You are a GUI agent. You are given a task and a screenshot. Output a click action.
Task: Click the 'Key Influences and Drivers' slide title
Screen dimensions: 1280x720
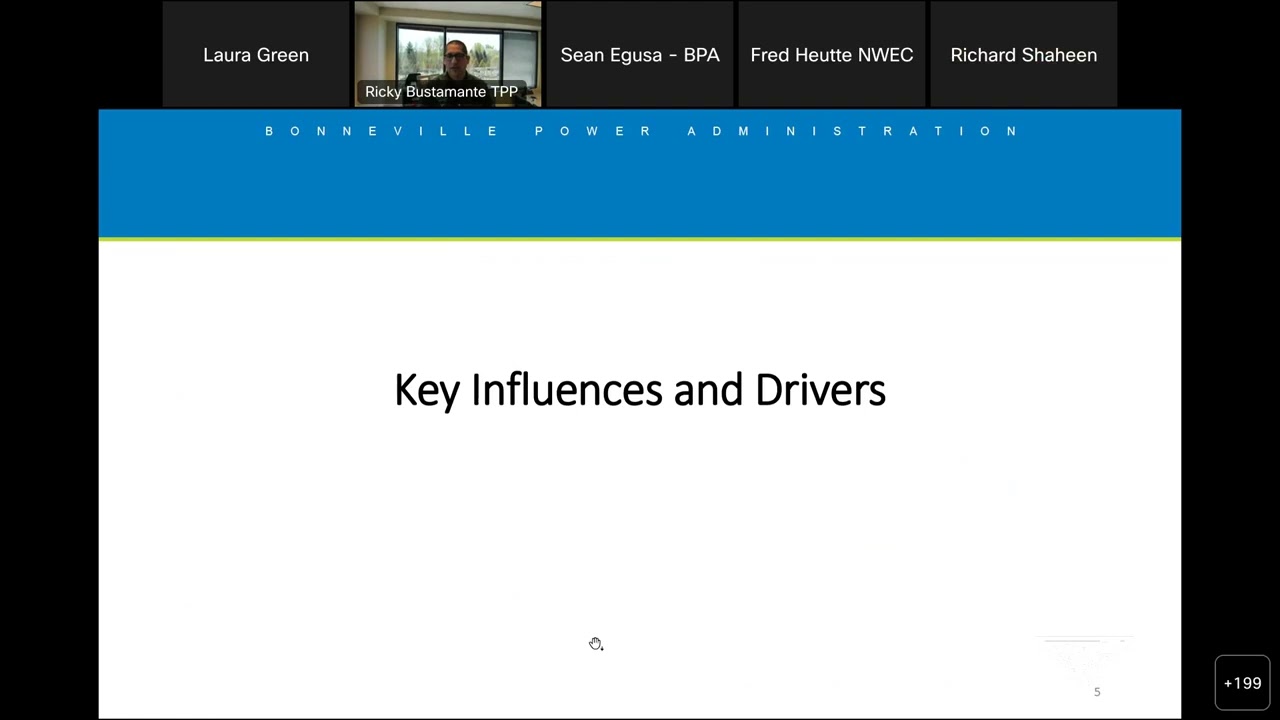640,390
